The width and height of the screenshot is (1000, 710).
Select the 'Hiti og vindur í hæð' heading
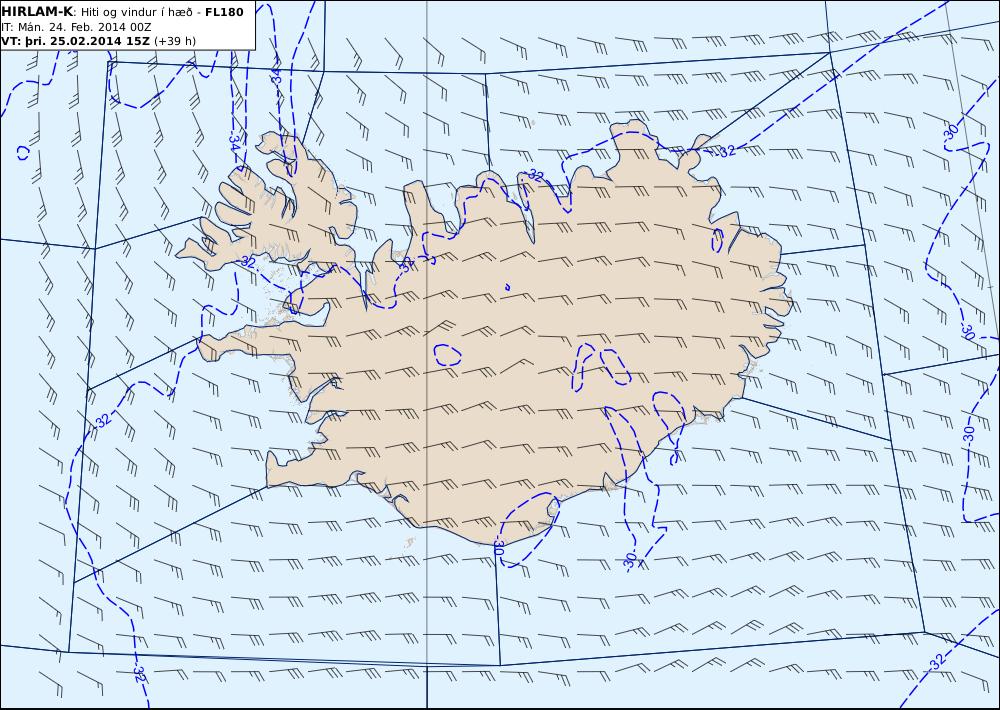pyautogui.click(x=135, y=12)
